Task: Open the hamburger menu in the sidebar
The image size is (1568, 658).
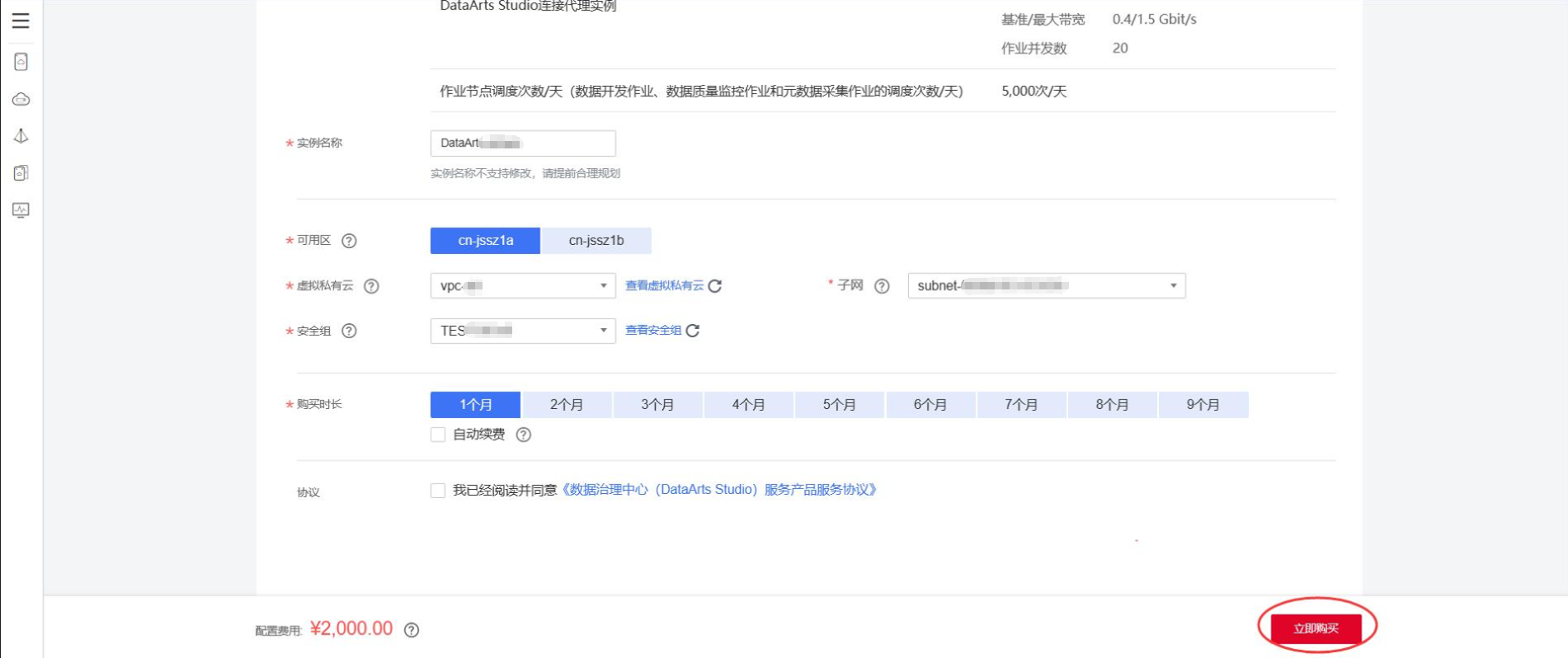Action: (x=21, y=21)
